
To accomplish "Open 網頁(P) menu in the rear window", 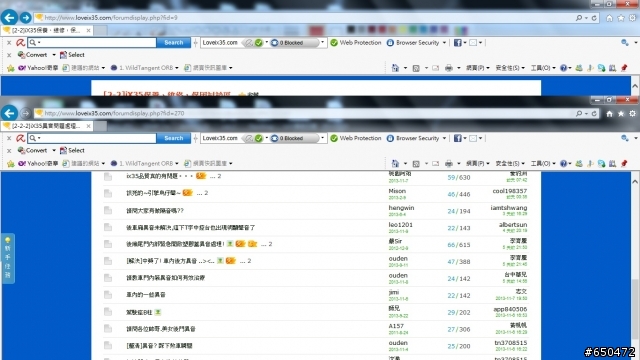I will (477, 68).
